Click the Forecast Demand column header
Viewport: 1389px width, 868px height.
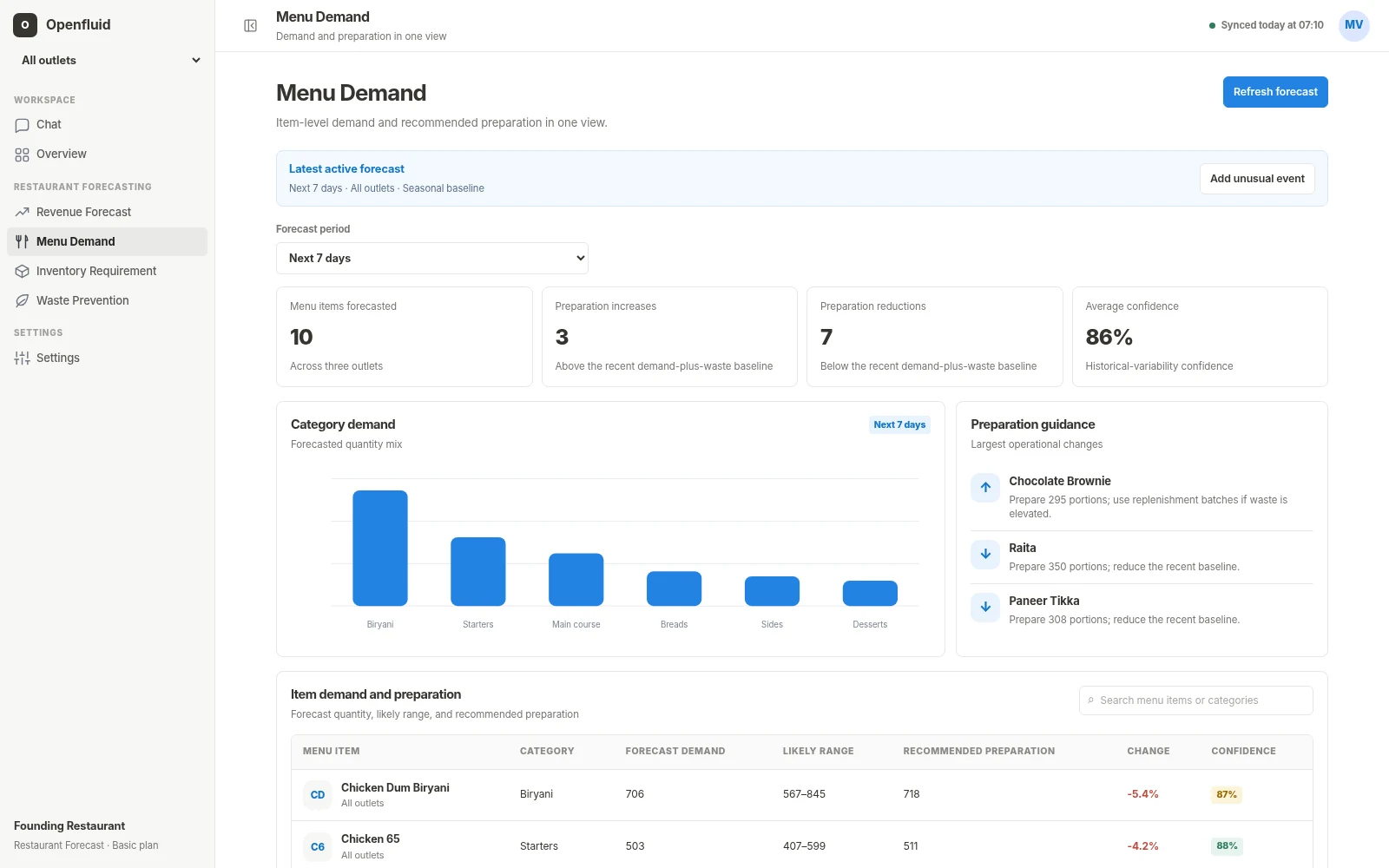[x=675, y=752]
